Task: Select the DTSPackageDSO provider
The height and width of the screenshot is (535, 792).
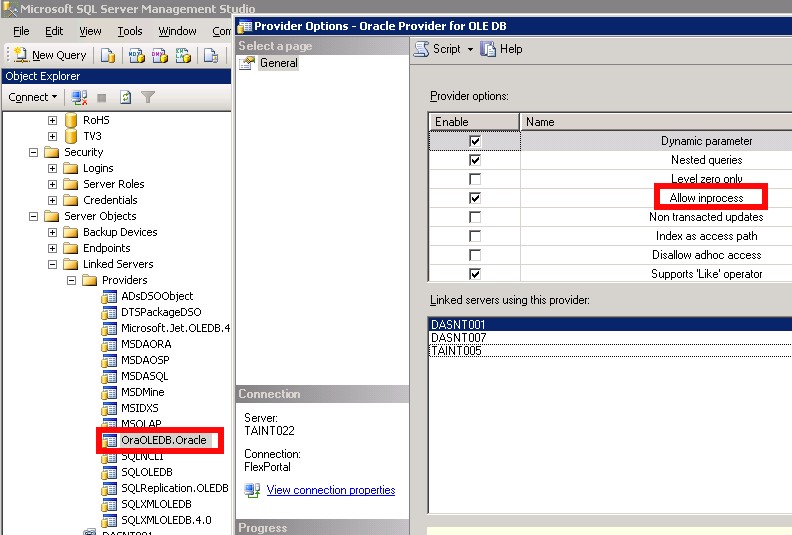Action: click(x=161, y=312)
